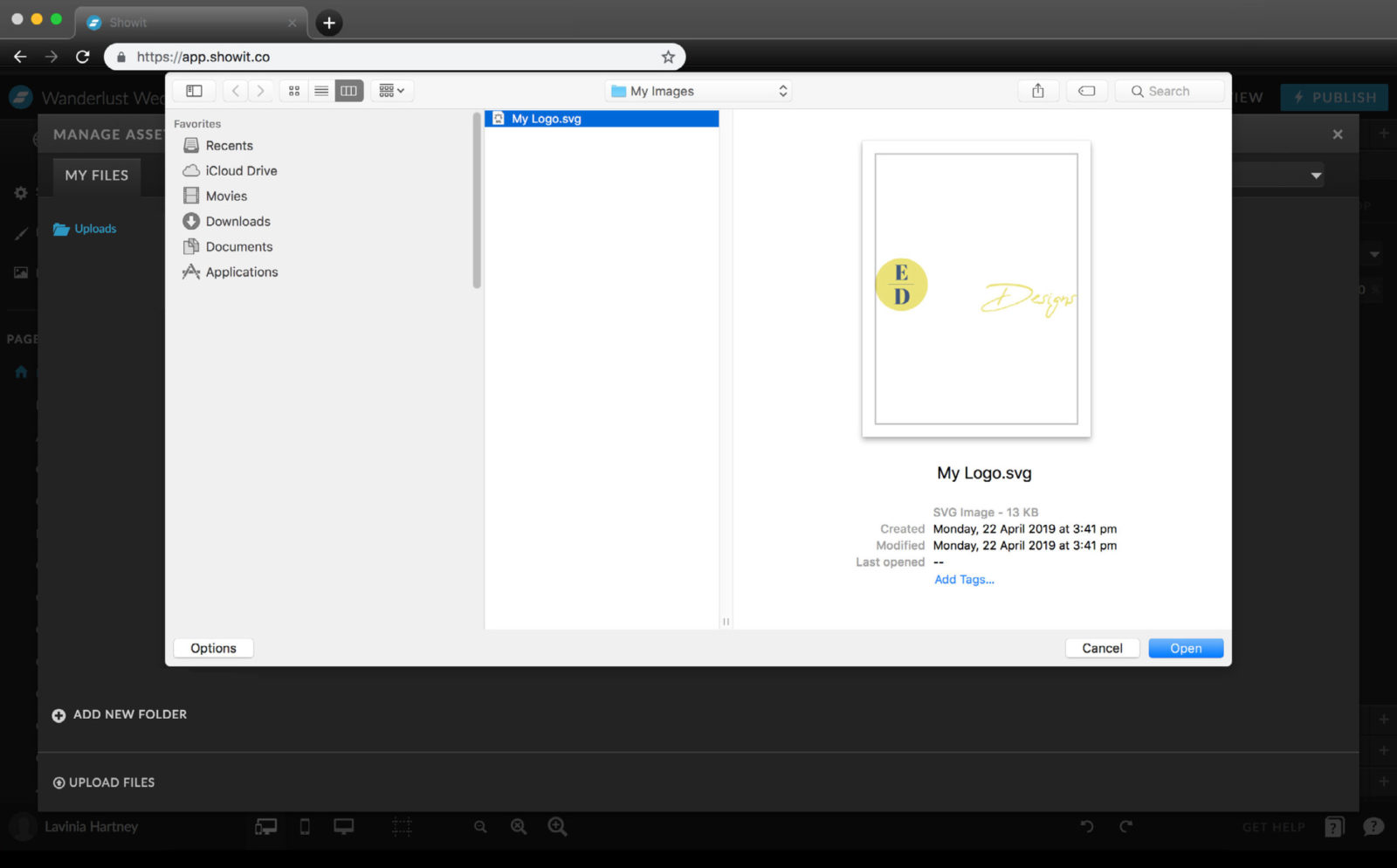
Task: Open the group-by options dropdown in dialog toolbar
Action: pos(391,90)
